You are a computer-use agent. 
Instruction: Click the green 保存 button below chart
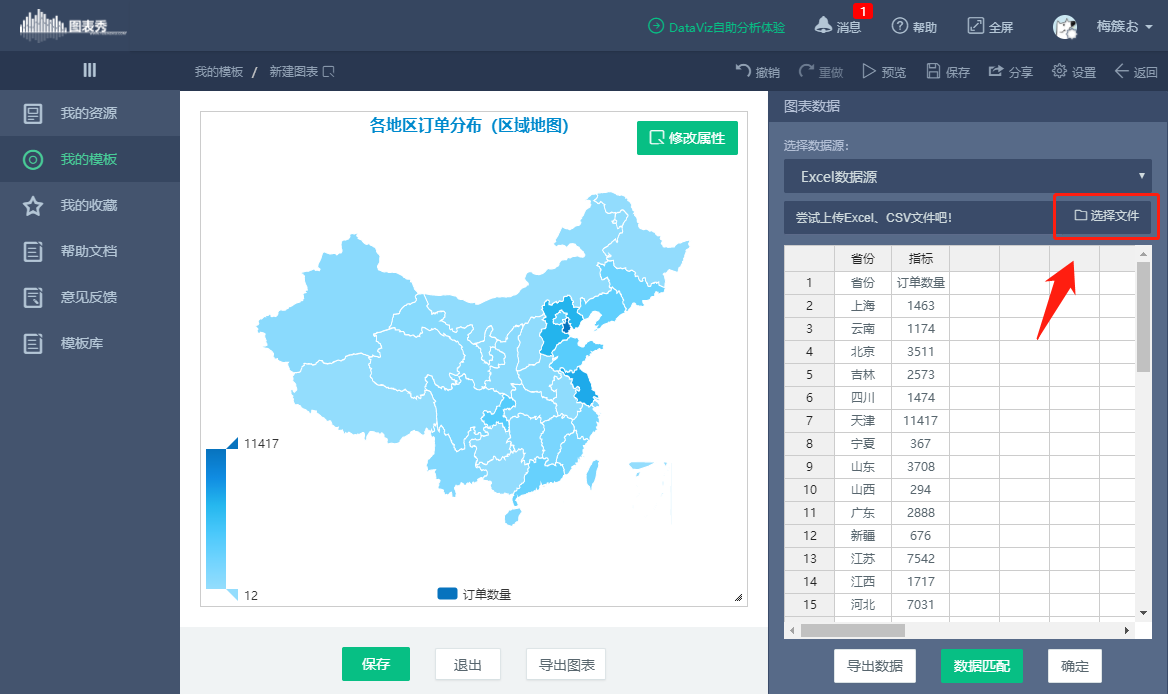pyautogui.click(x=376, y=664)
